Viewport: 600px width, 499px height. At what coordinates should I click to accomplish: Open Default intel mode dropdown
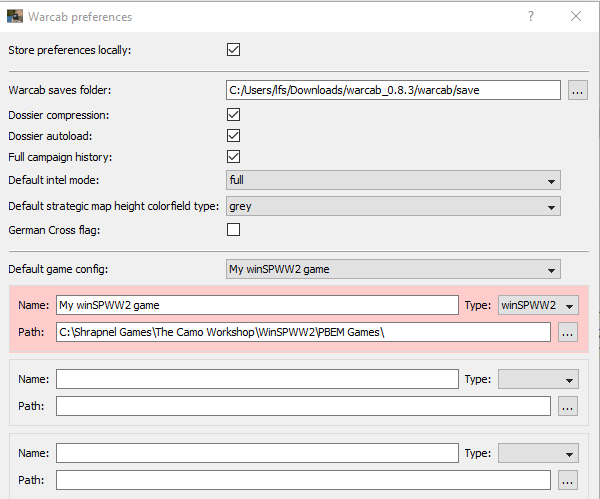click(x=393, y=180)
